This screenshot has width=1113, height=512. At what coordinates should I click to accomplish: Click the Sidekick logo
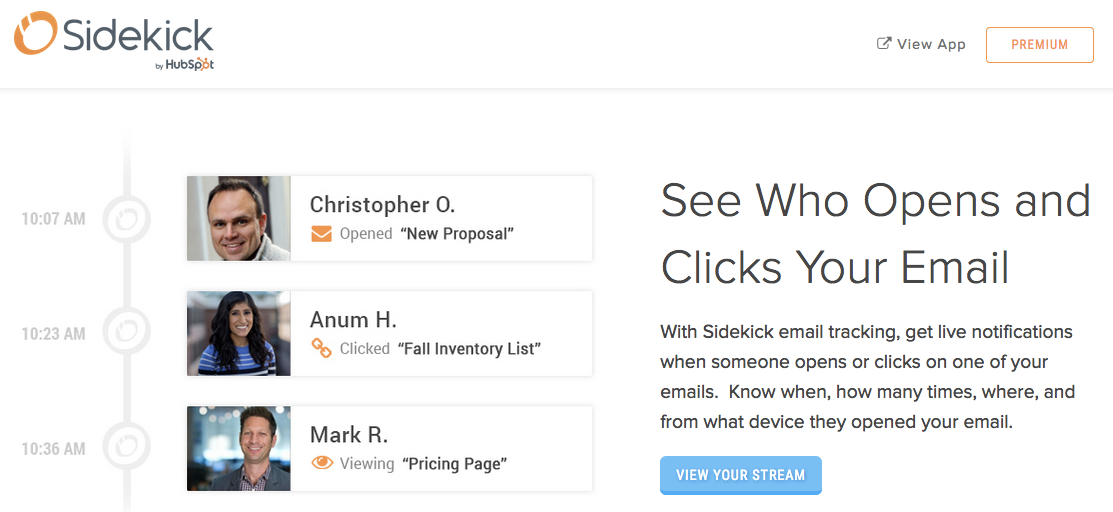click(113, 37)
